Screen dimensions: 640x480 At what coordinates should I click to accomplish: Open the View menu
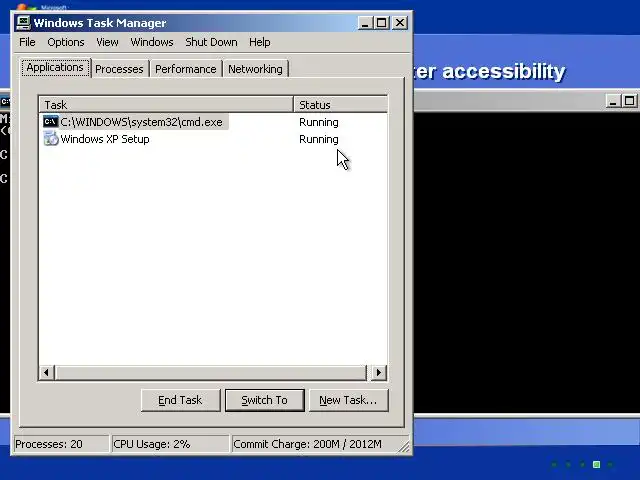pyautogui.click(x=107, y=42)
